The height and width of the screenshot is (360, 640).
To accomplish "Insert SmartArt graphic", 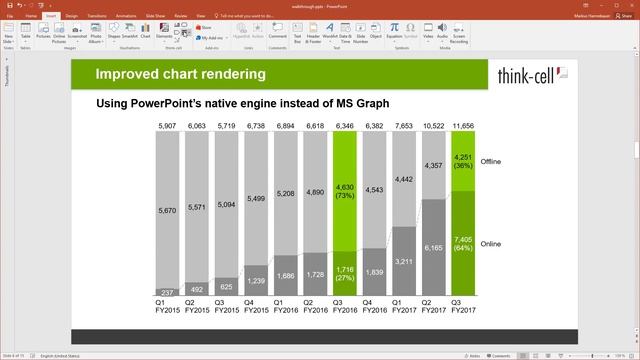I will point(130,31).
